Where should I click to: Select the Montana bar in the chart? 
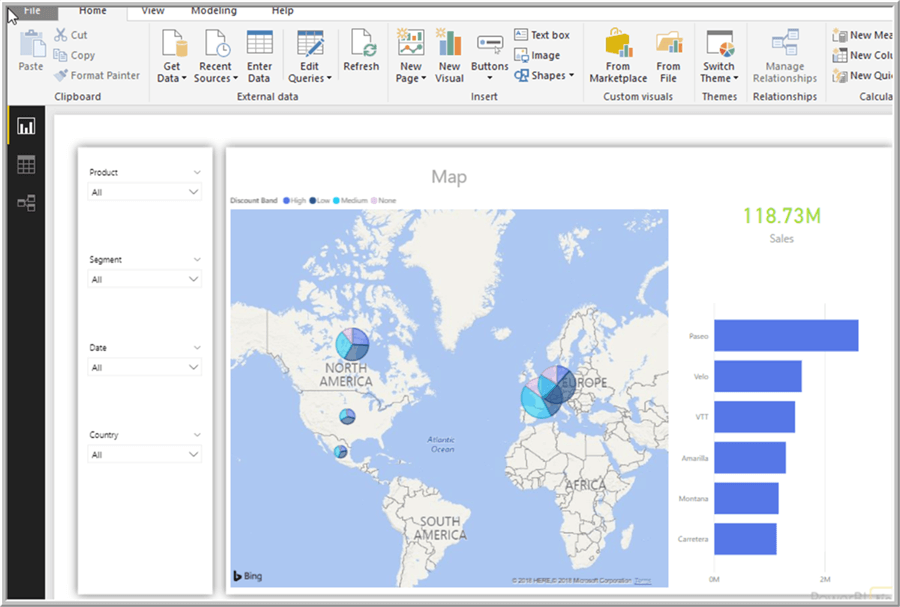[746, 498]
